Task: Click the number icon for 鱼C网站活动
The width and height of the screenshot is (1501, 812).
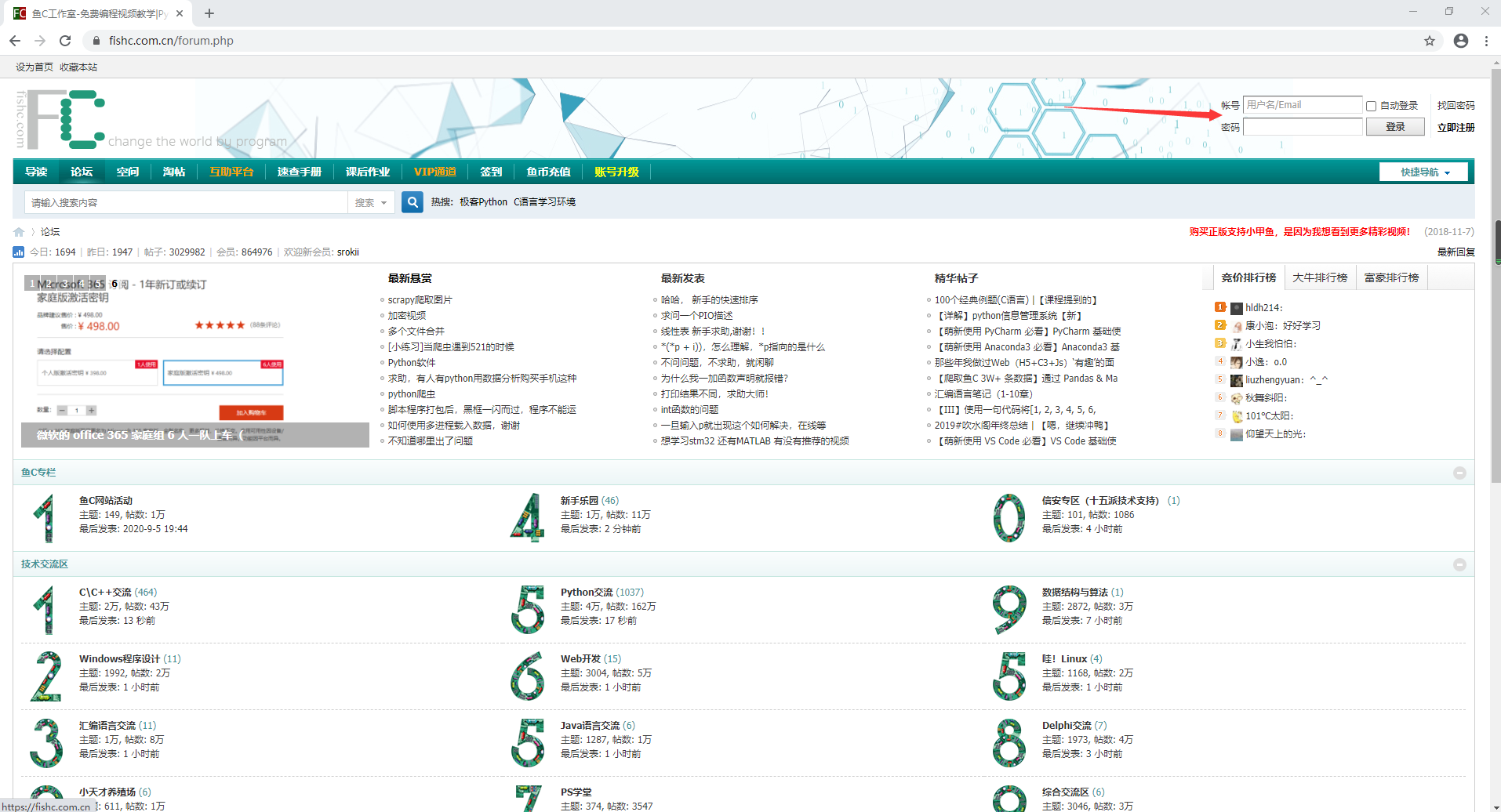Action: (x=46, y=518)
